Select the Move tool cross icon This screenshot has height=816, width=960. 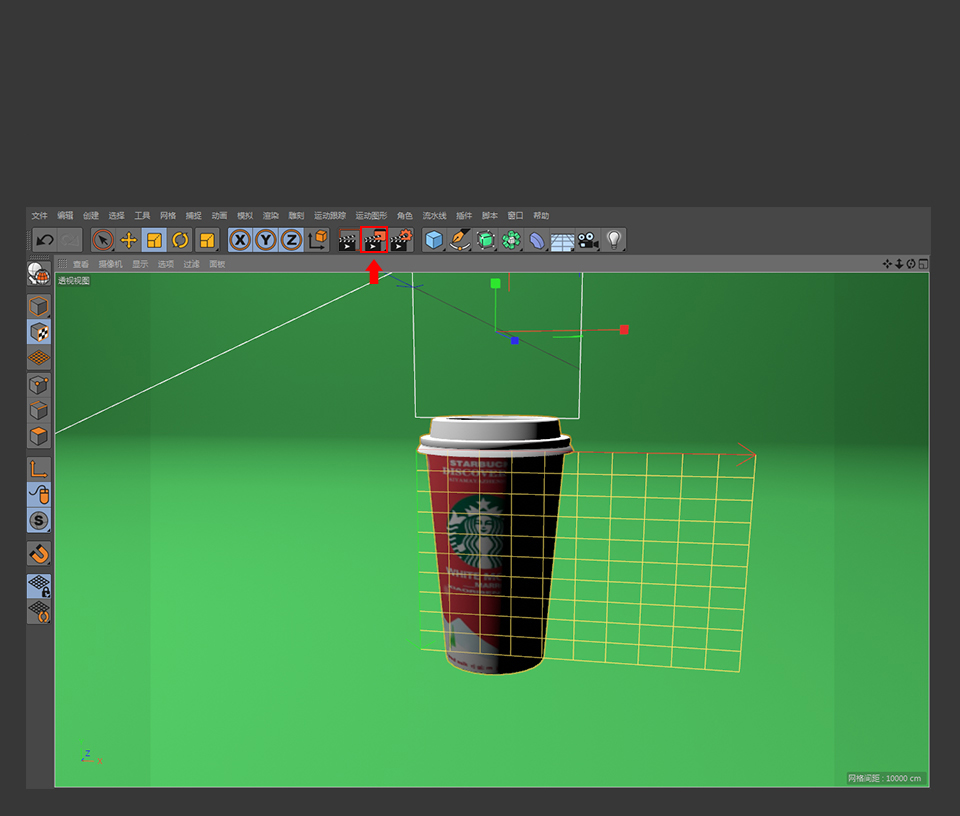coord(129,240)
